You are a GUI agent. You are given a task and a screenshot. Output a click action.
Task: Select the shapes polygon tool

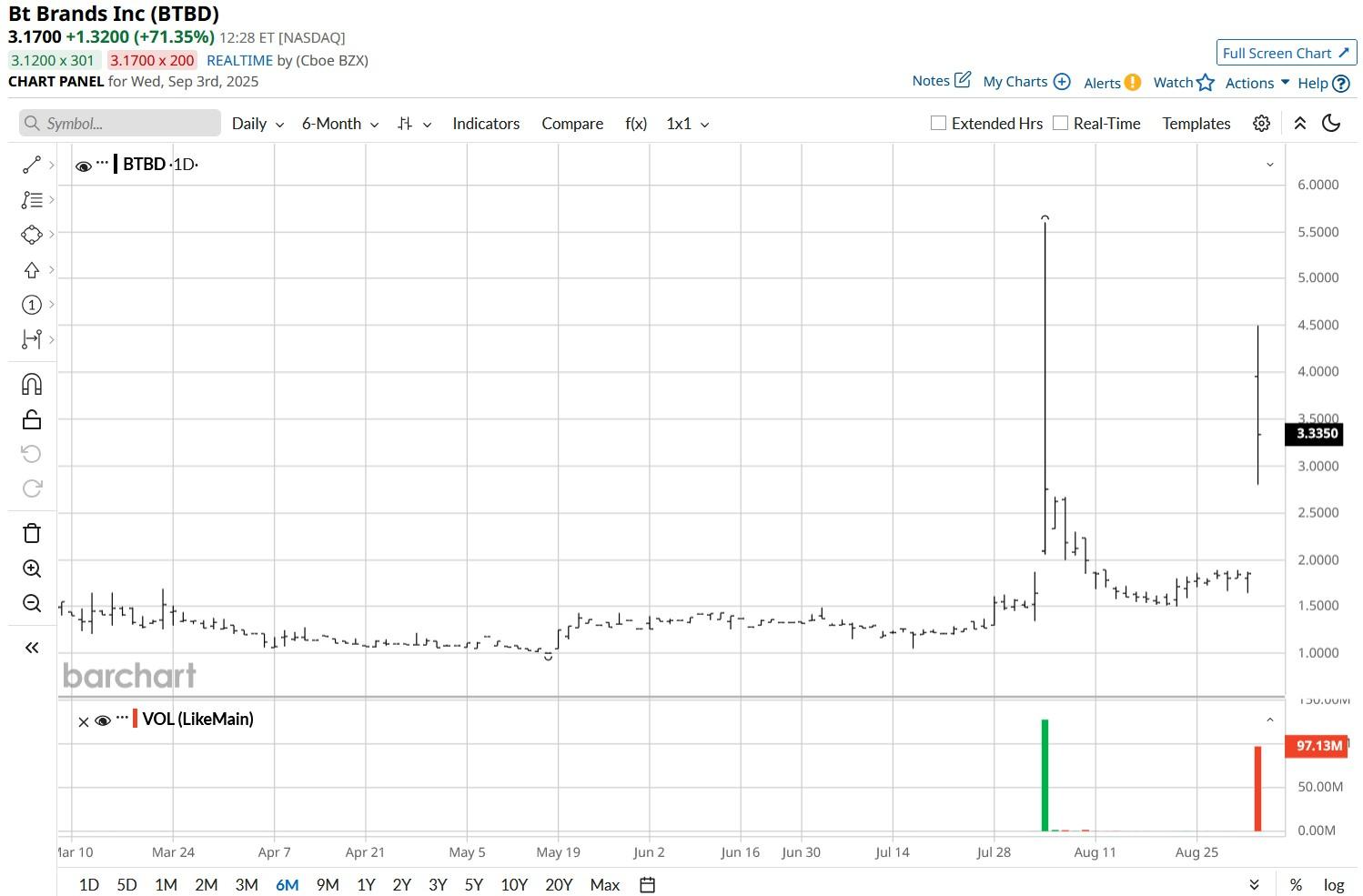(x=31, y=235)
